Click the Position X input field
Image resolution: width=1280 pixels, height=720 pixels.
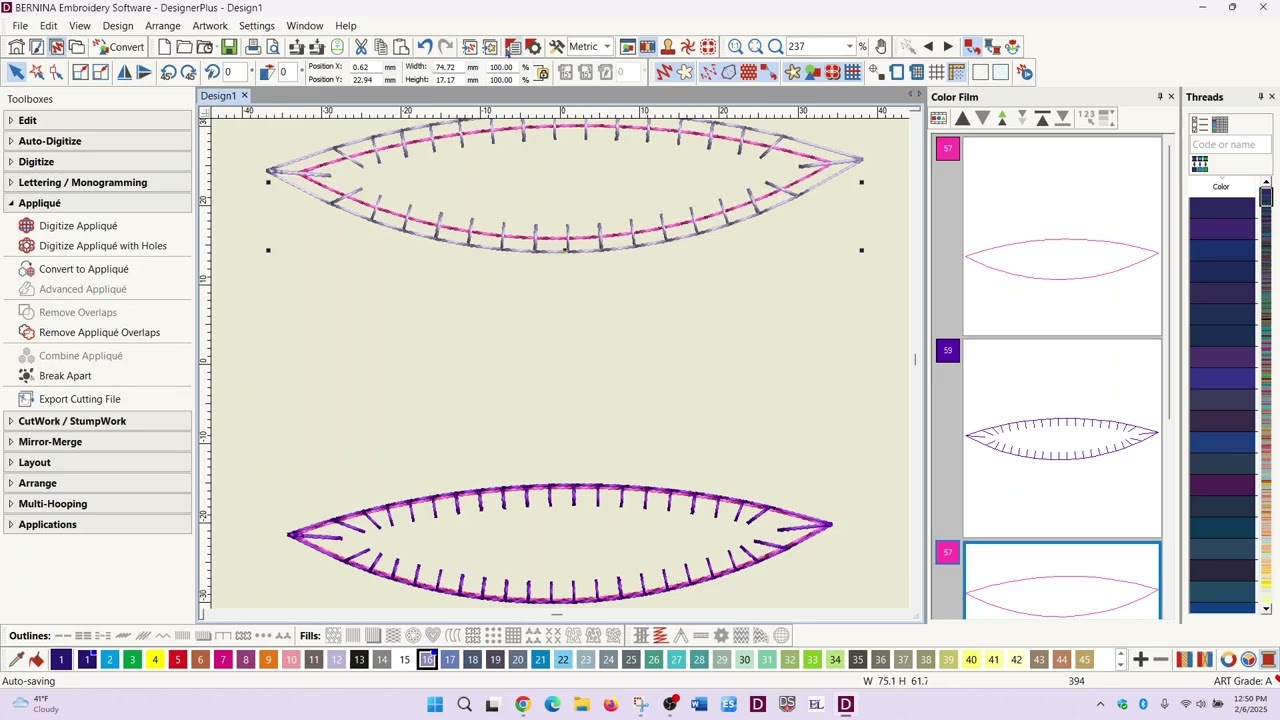(364, 67)
